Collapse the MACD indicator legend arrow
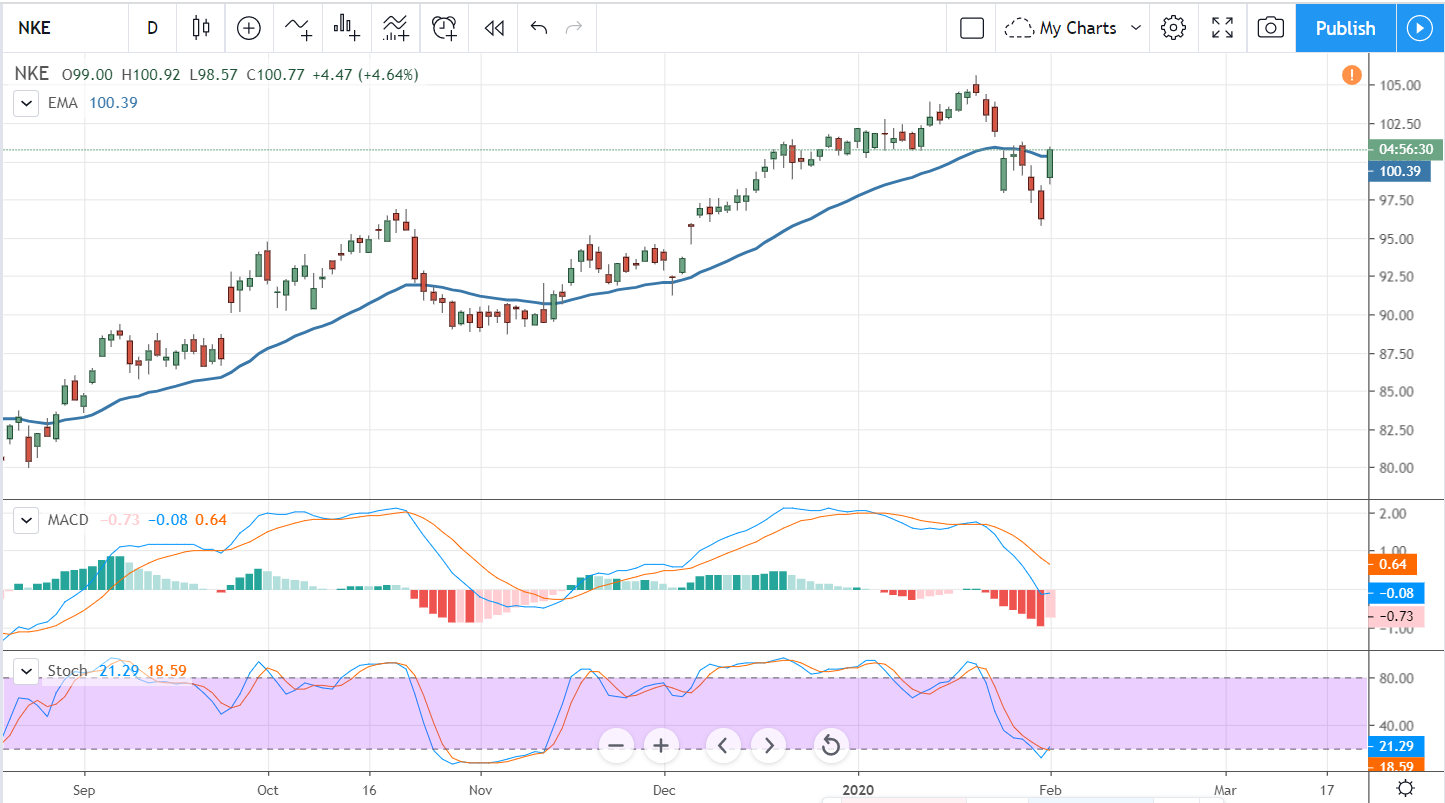The image size is (1445, 803). click(26, 520)
